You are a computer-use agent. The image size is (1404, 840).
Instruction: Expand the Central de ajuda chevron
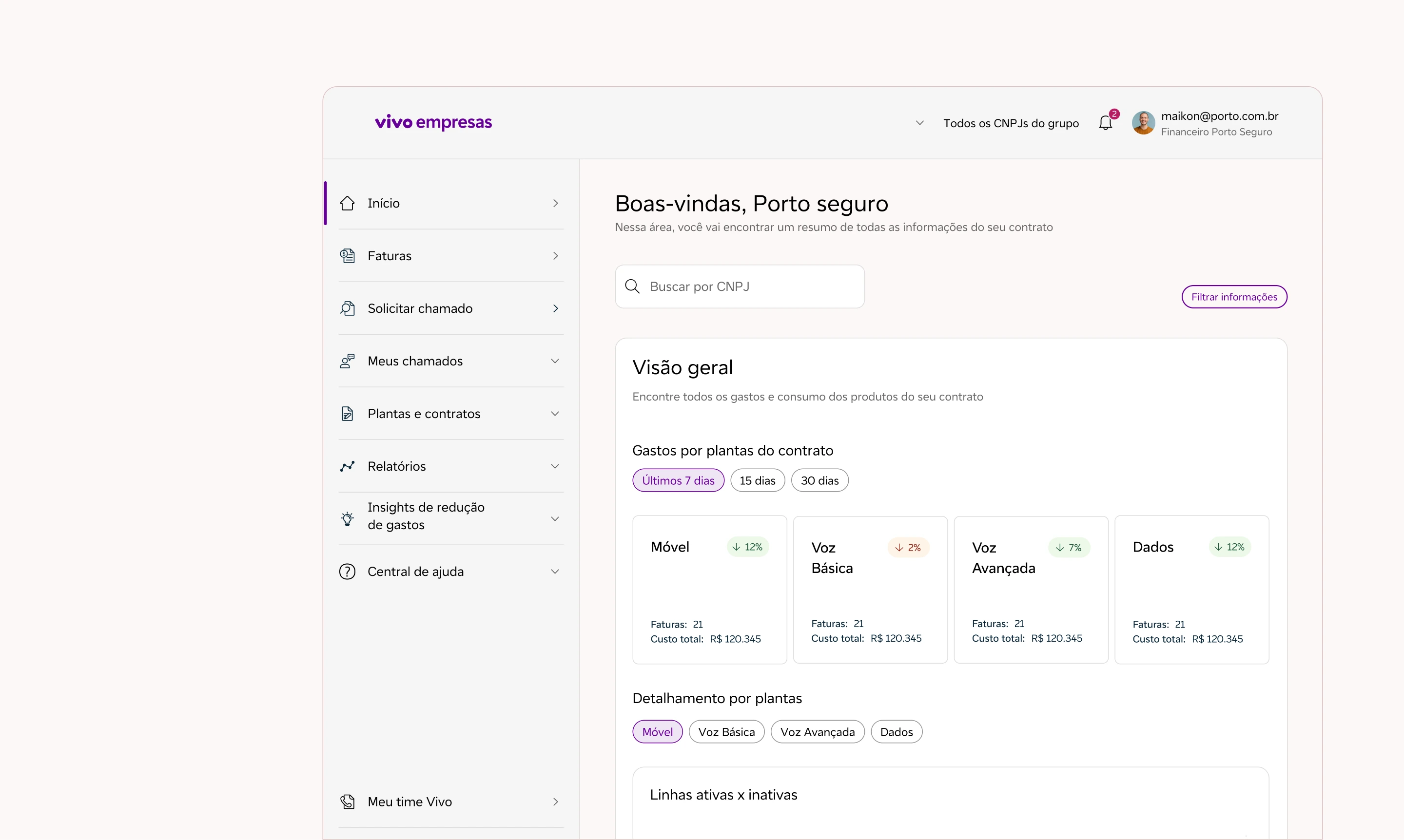point(555,572)
